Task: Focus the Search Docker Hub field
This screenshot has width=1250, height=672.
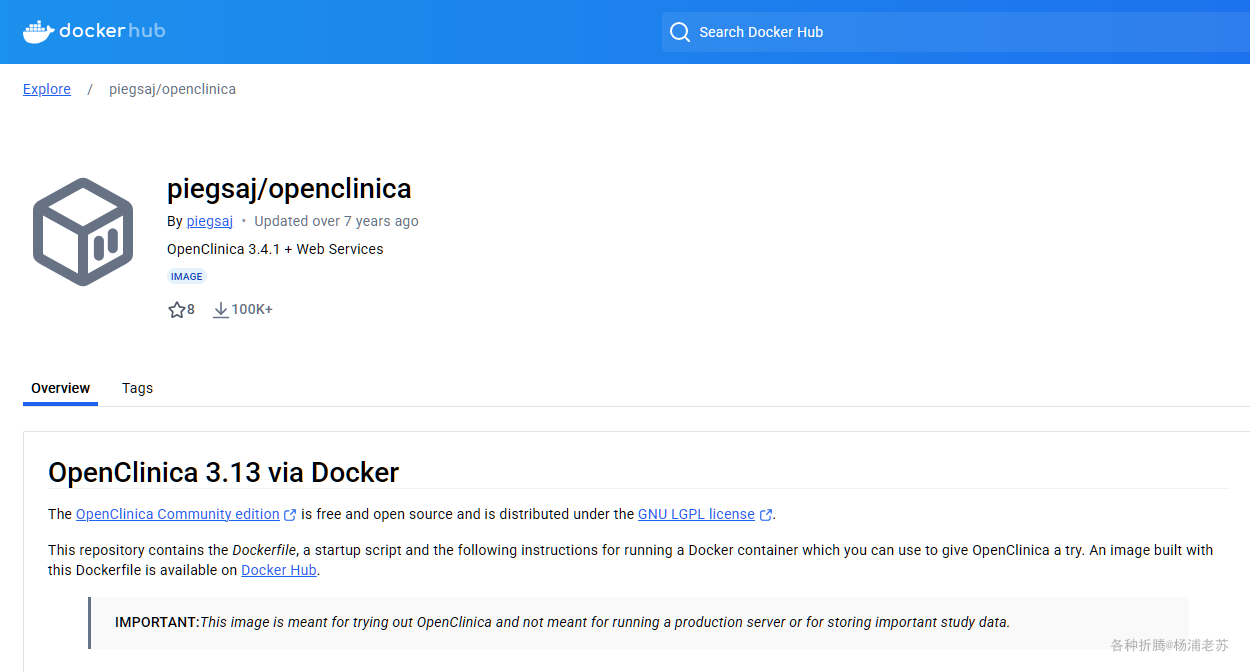Action: pyautogui.click(x=950, y=32)
